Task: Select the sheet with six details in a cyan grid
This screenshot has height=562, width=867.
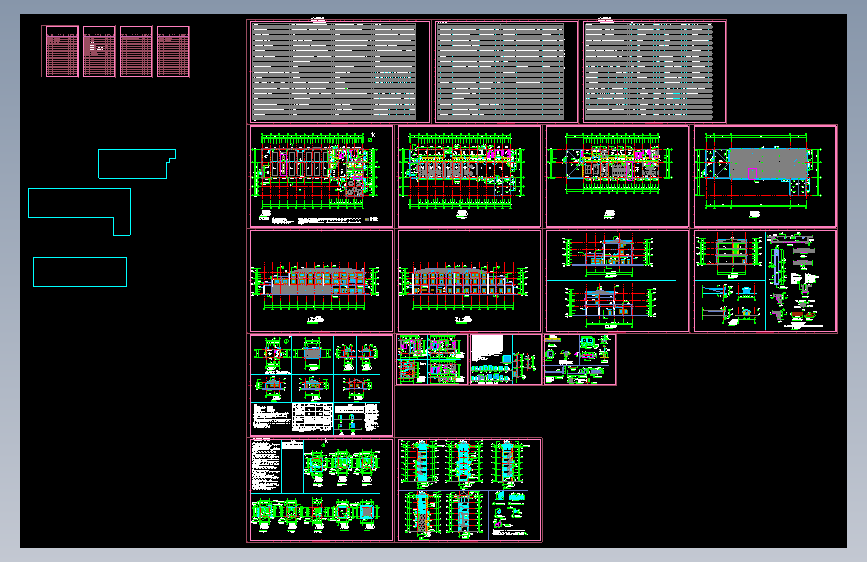Action: tap(321, 385)
